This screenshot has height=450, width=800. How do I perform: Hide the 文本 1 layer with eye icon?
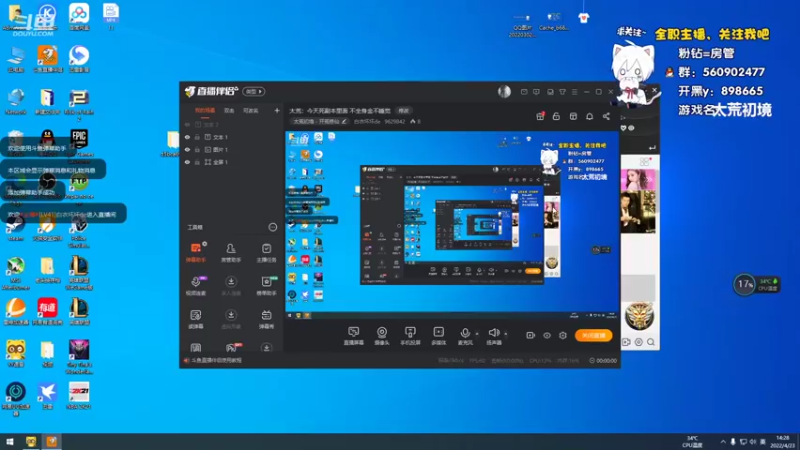point(187,137)
